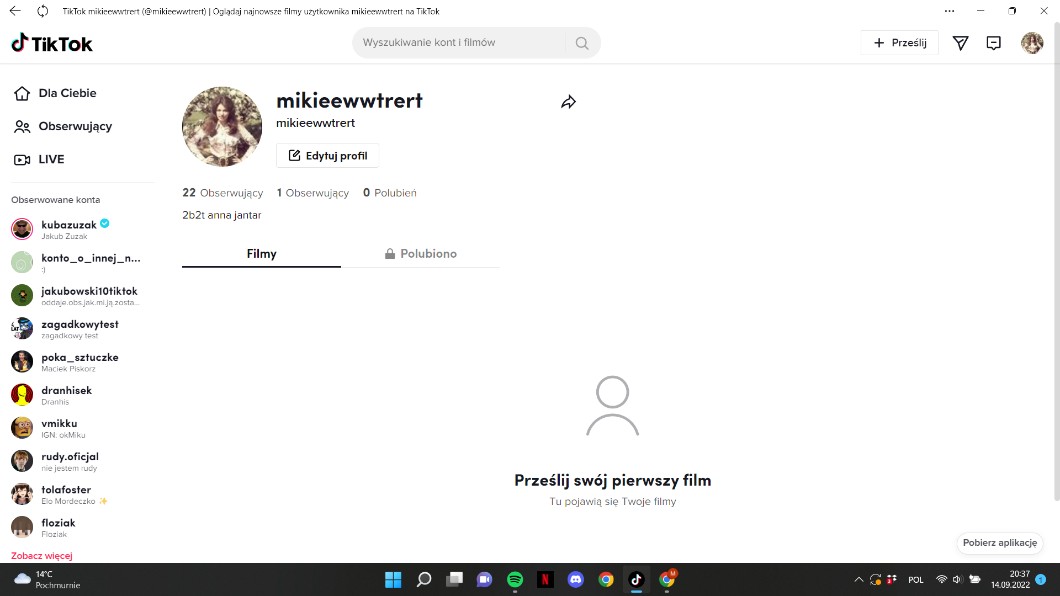Open the direct messages paper plane icon

coord(960,43)
